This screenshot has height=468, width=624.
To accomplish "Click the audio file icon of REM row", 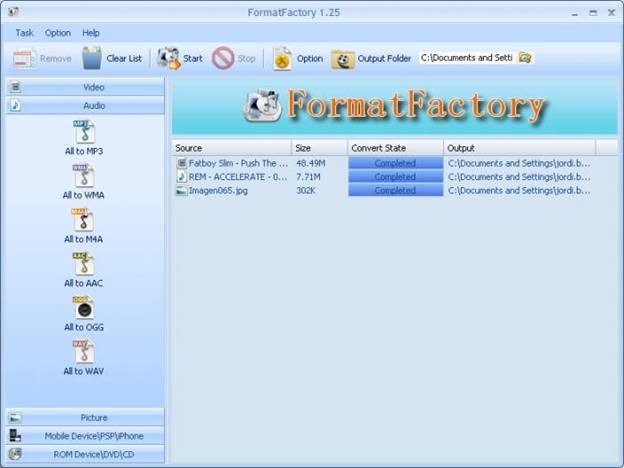I will [181, 177].
